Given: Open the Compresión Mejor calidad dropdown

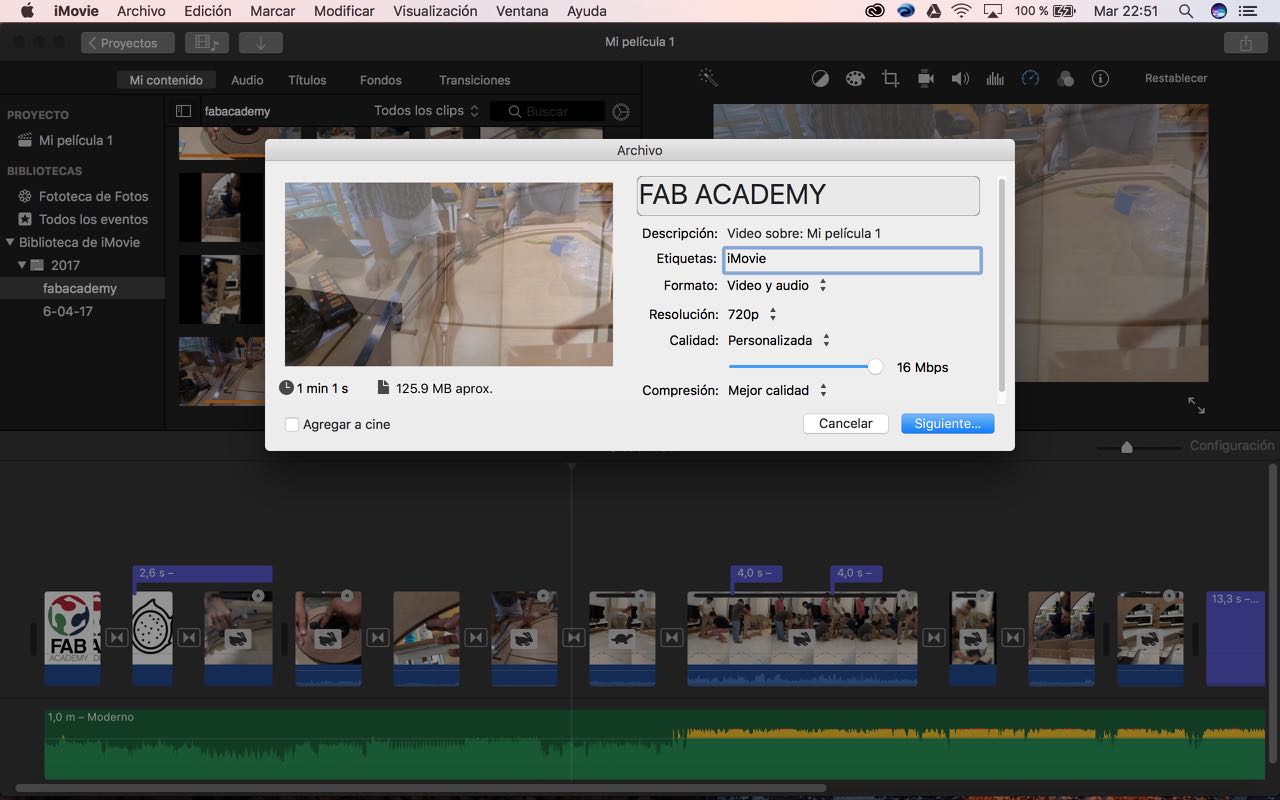Looking at the screenshot, I should pyautogui.click(x=777, y=390).
